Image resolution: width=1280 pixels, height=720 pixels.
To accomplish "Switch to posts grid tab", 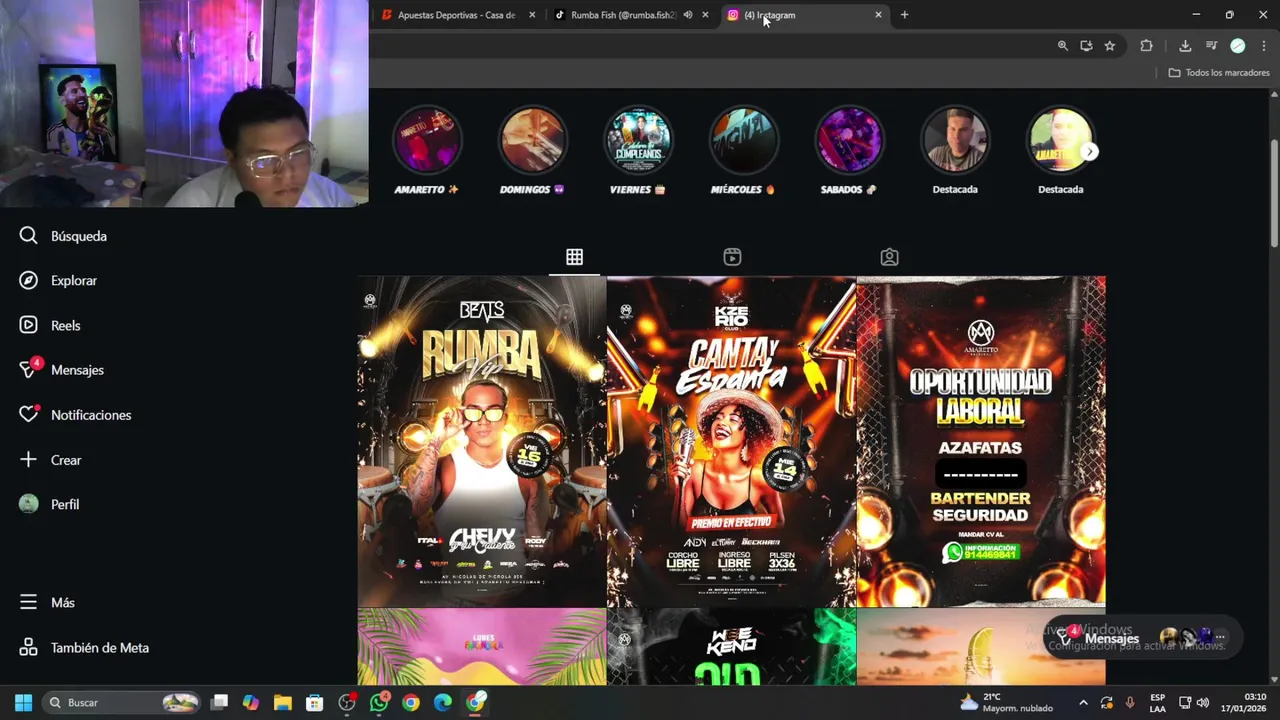I will tap(574, 257).
